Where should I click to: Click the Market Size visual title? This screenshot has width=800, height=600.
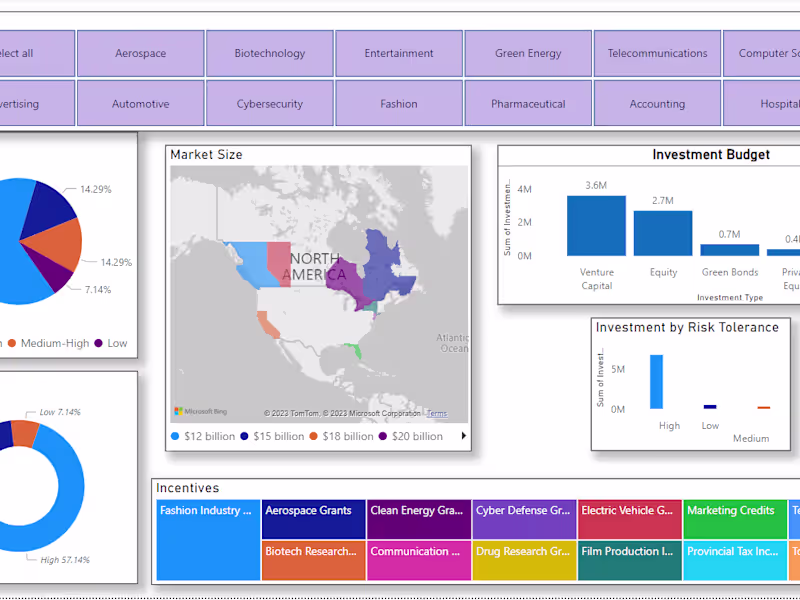click(206, 155)
